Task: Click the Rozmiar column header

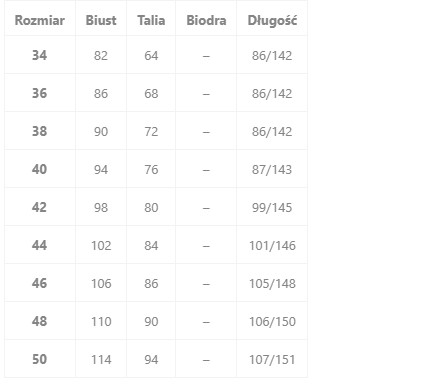Action: [x=40, y=20]
